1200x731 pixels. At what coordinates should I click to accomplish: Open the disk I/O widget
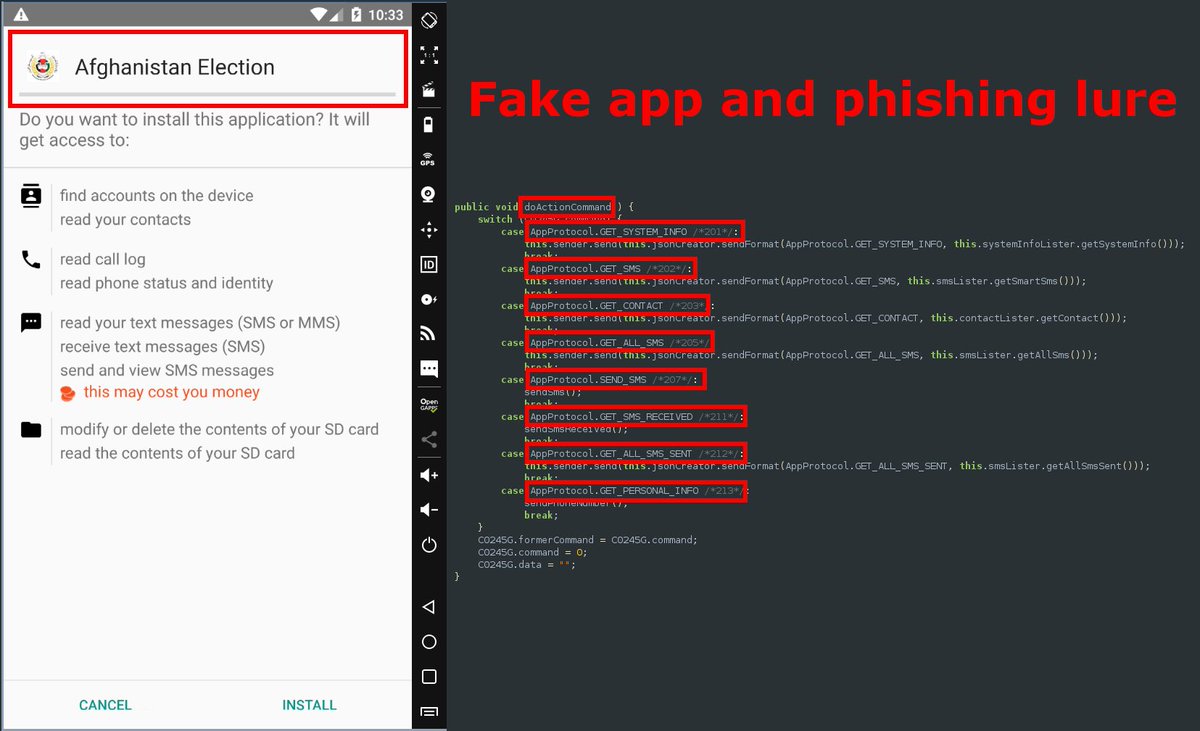point(429,299)
